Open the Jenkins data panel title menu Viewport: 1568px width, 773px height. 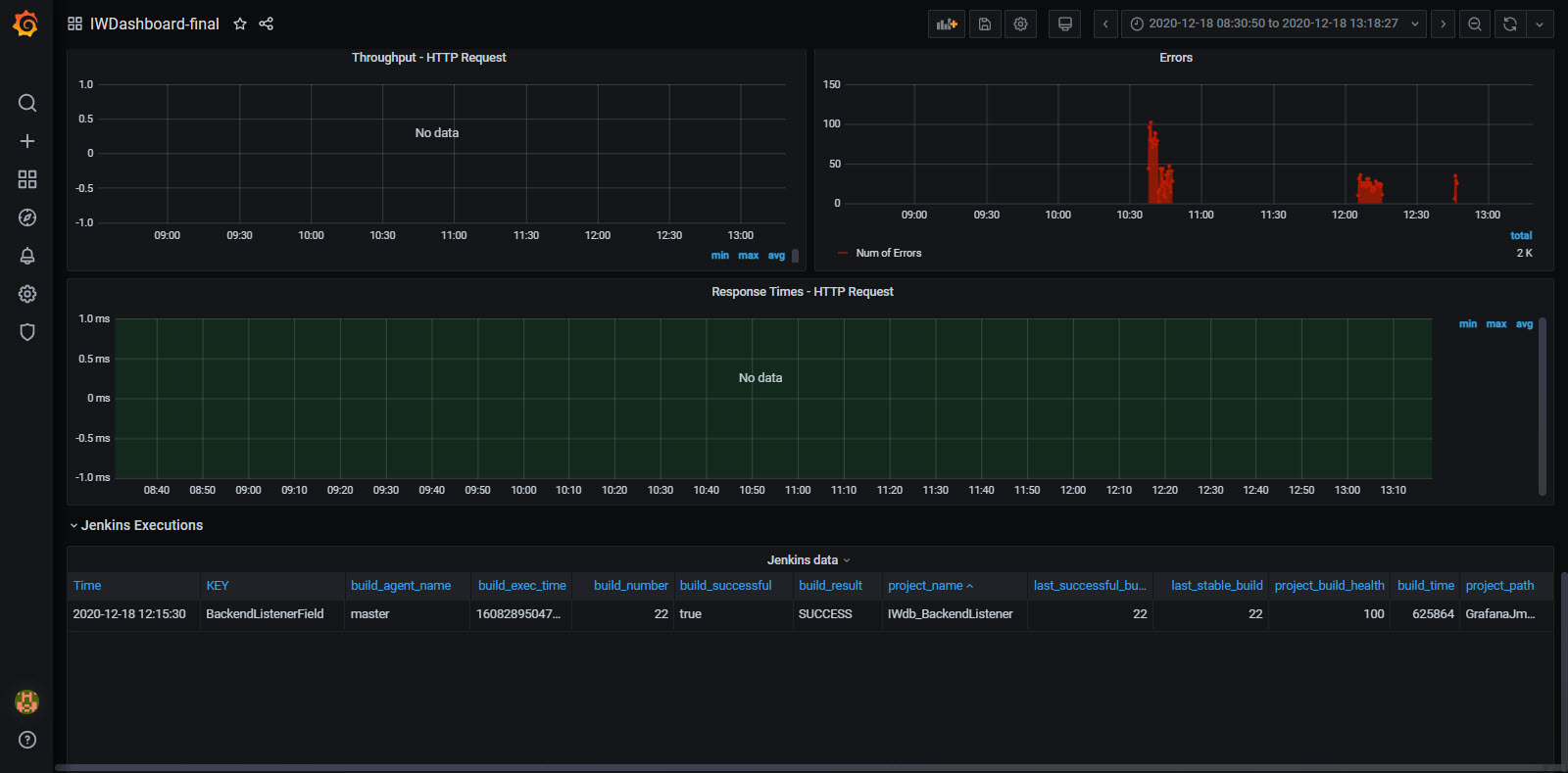point(803,559)
